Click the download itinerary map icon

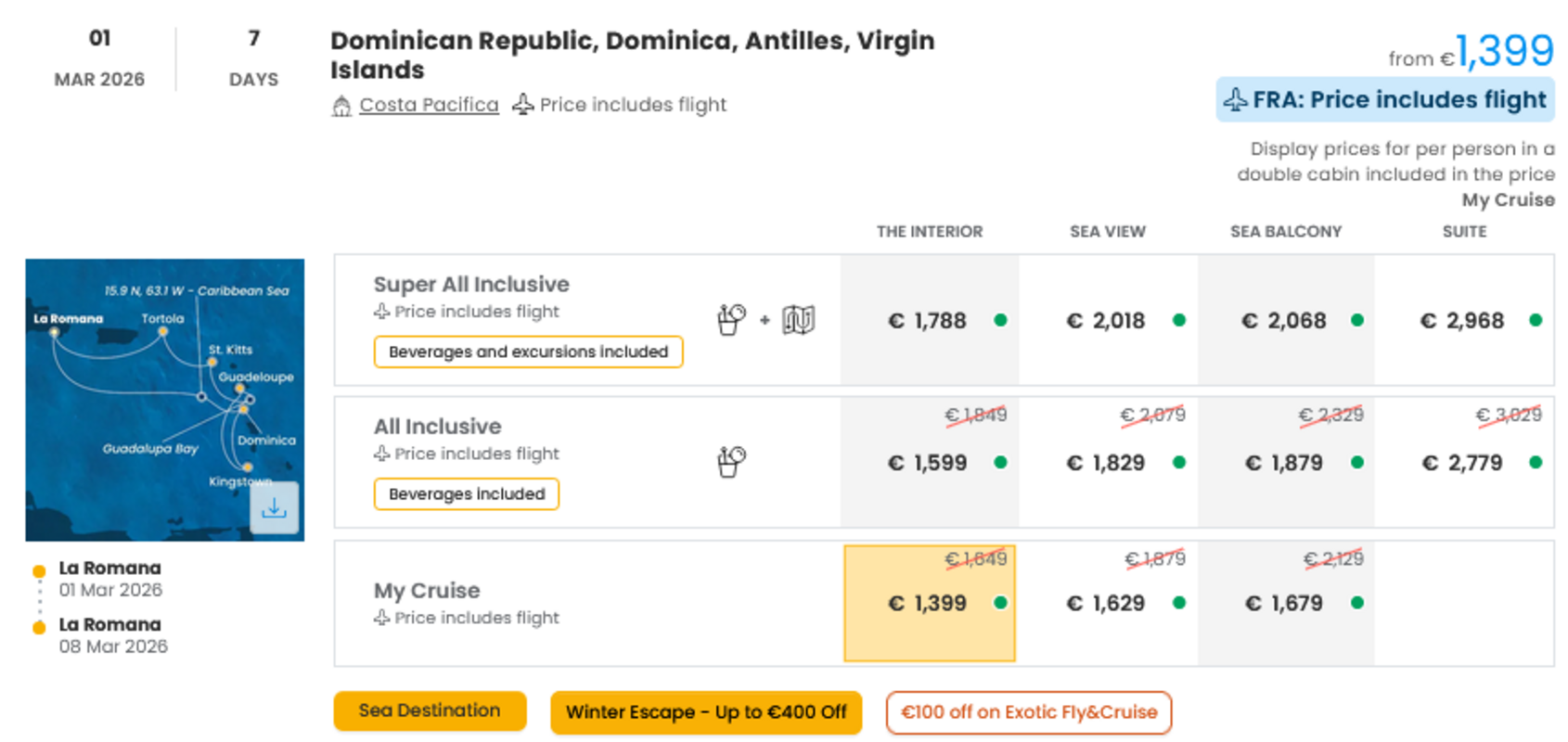coord(274,507)
